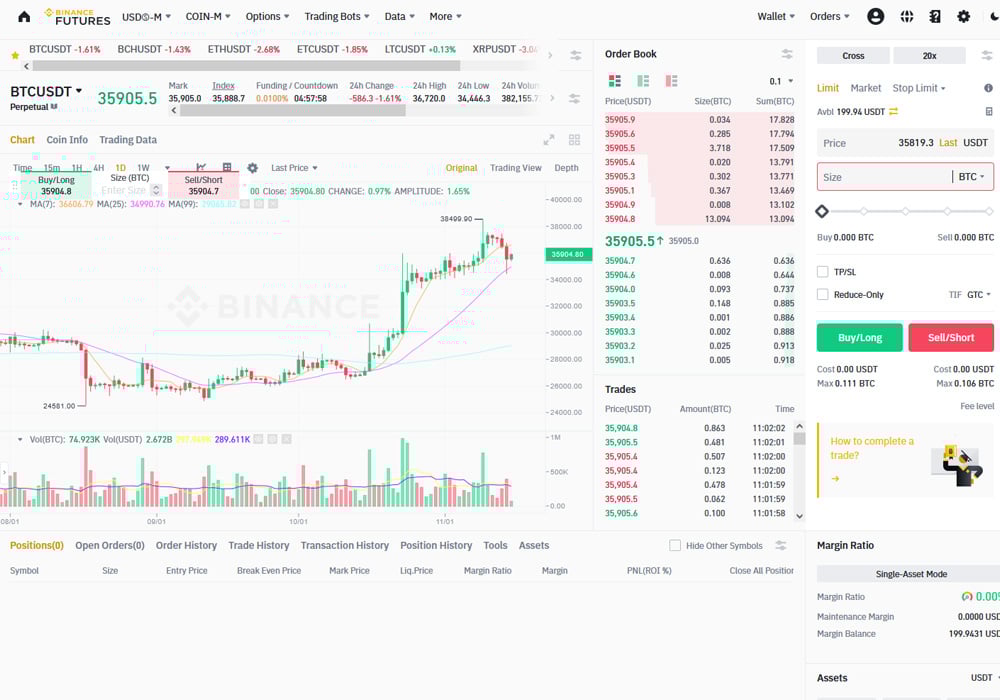Open ticker bar settings sliders icon
Viewport: 1000px width, 700px height.
tap(575, 55)
